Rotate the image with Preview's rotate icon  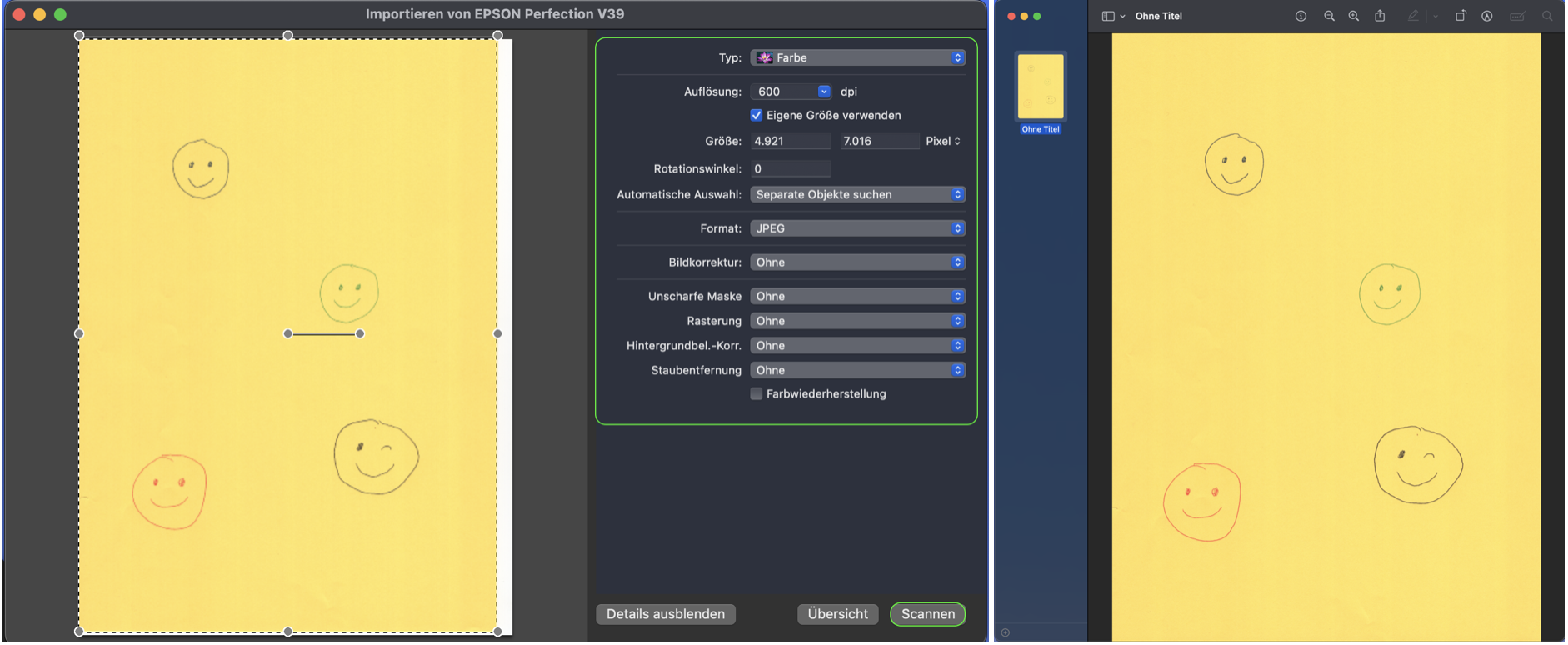coord(1461,16)
